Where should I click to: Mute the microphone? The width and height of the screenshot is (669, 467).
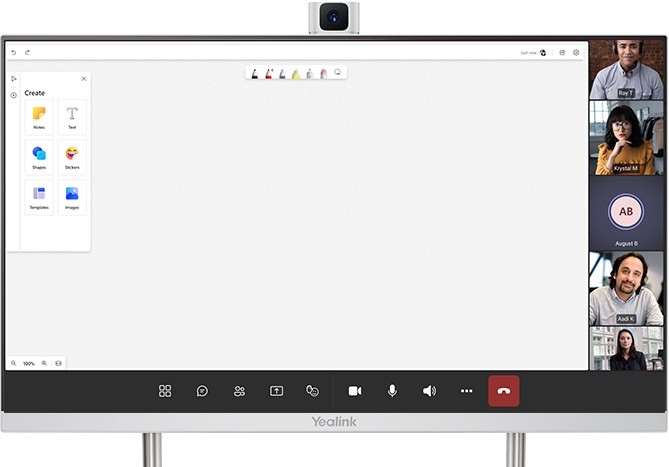click(x=392, y=391)
